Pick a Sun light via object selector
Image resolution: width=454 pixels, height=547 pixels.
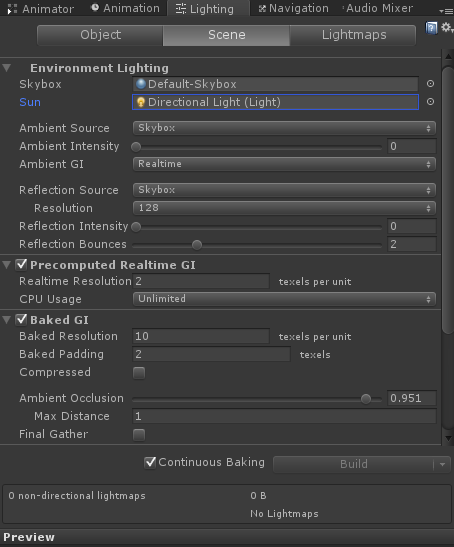[x=430, y=102]
